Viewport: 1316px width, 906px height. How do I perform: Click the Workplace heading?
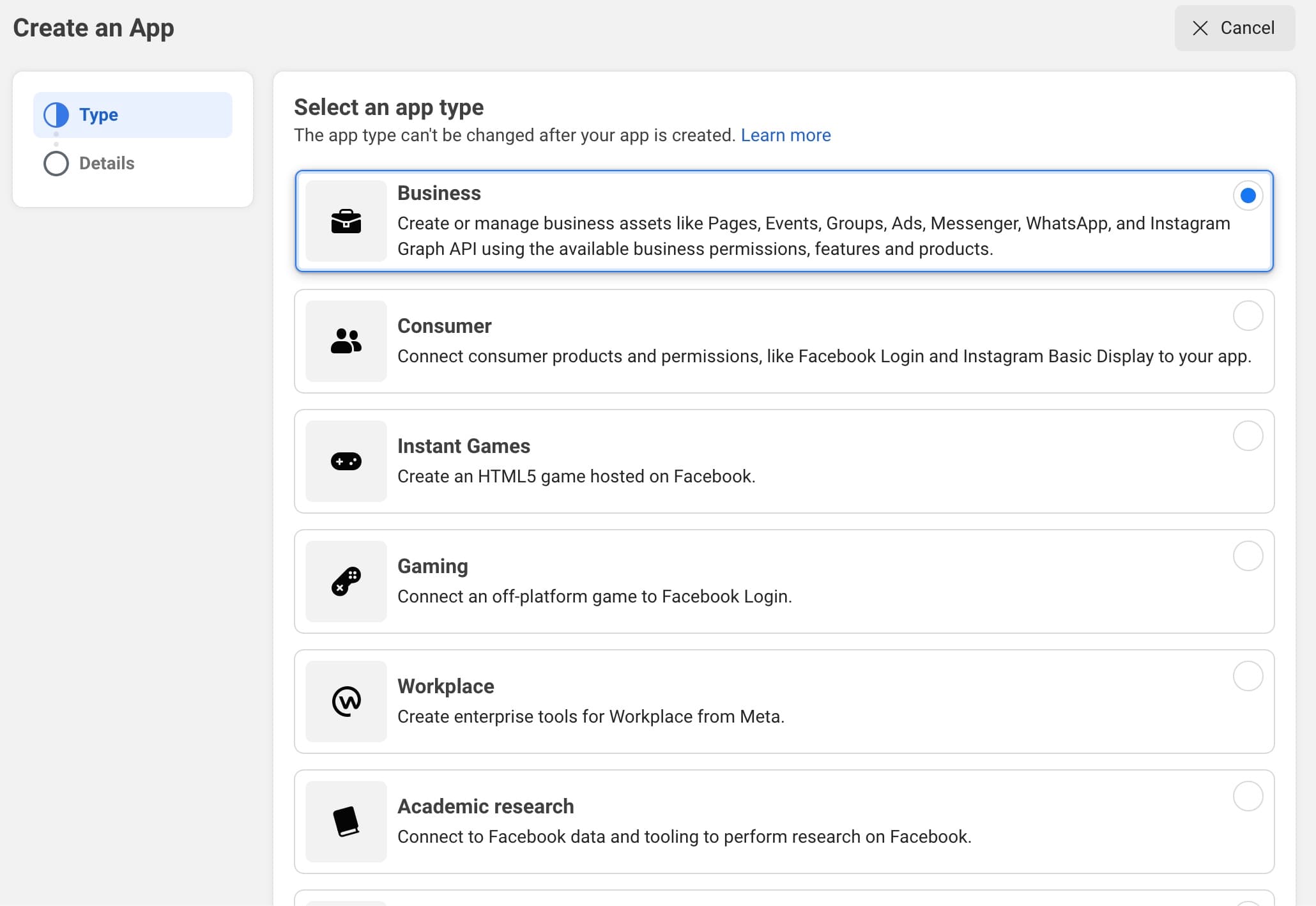click(446, 686)
